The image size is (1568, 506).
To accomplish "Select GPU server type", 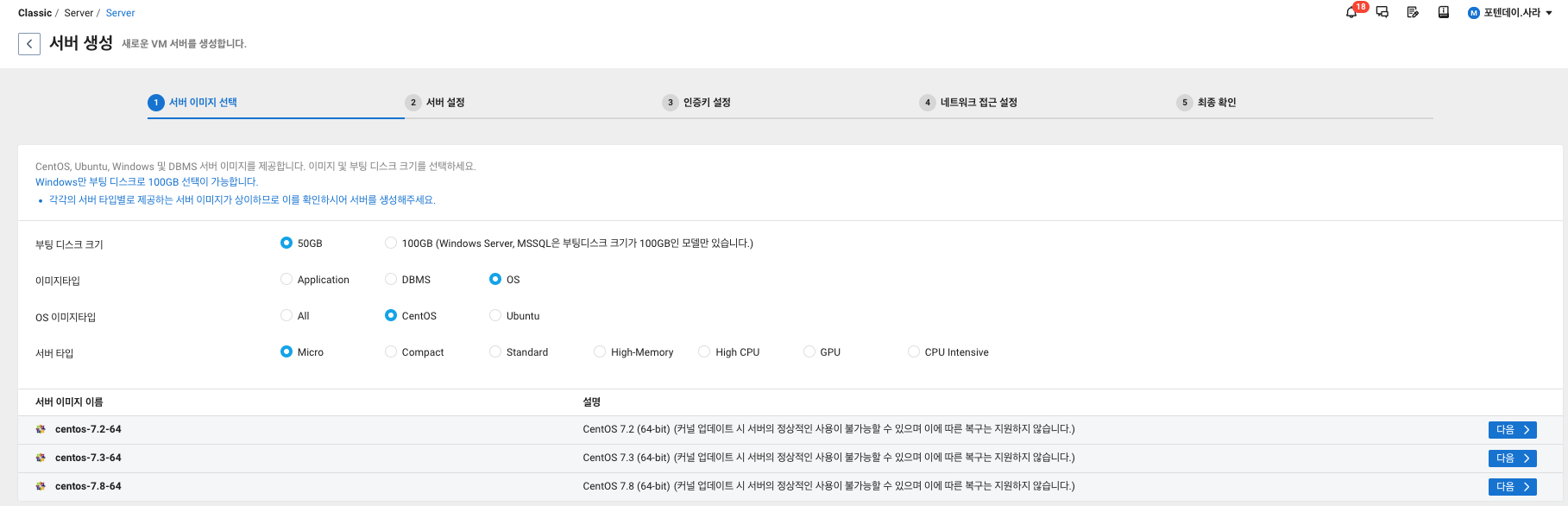I will coord(809,351).
